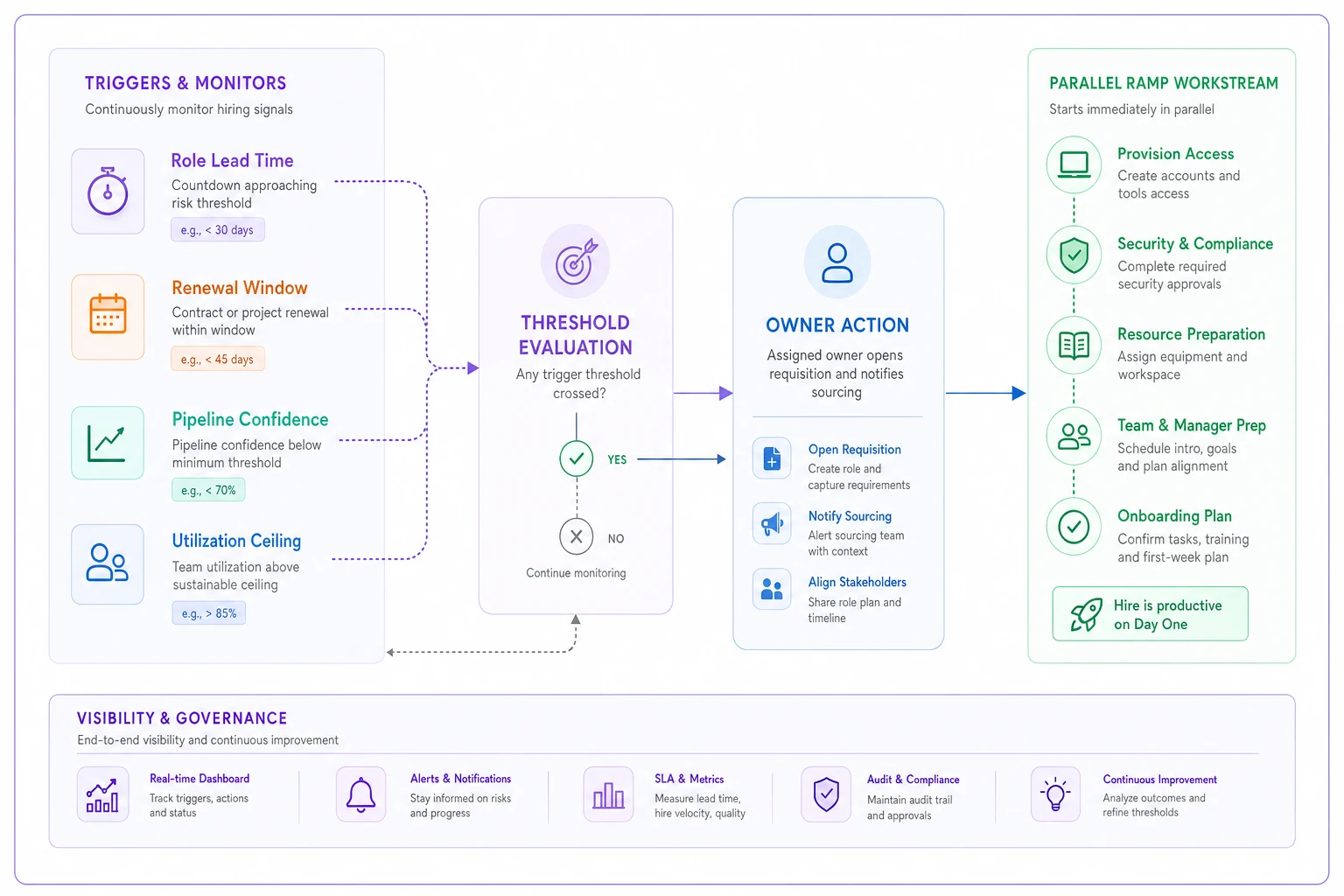Click the YES checkmark circle
This screenshot has width=1344, height=896.
577,458
